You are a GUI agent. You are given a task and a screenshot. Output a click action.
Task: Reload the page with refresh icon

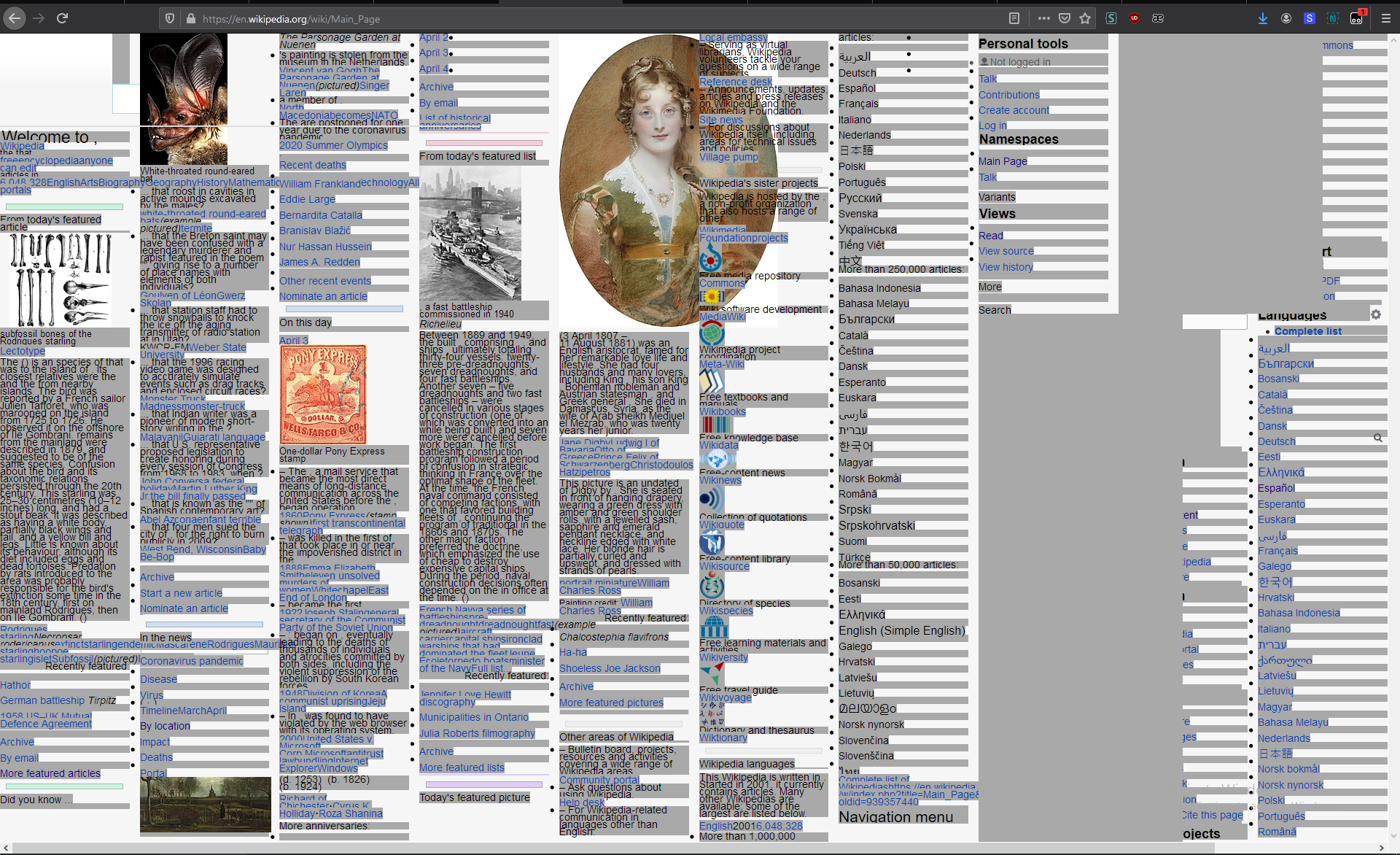[x=63, y=18]
